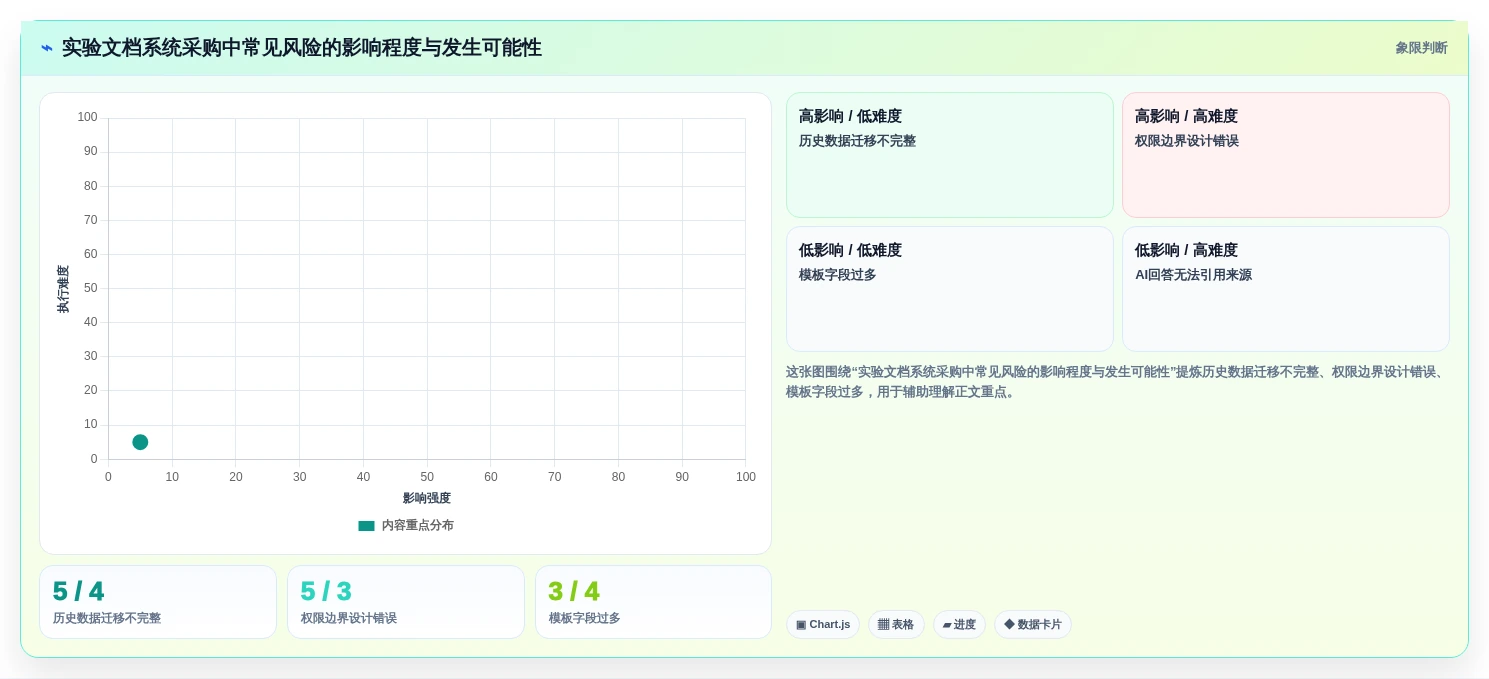Select the 5 / 4 历史数据迁移不完整 stat card

pos(158,602)
